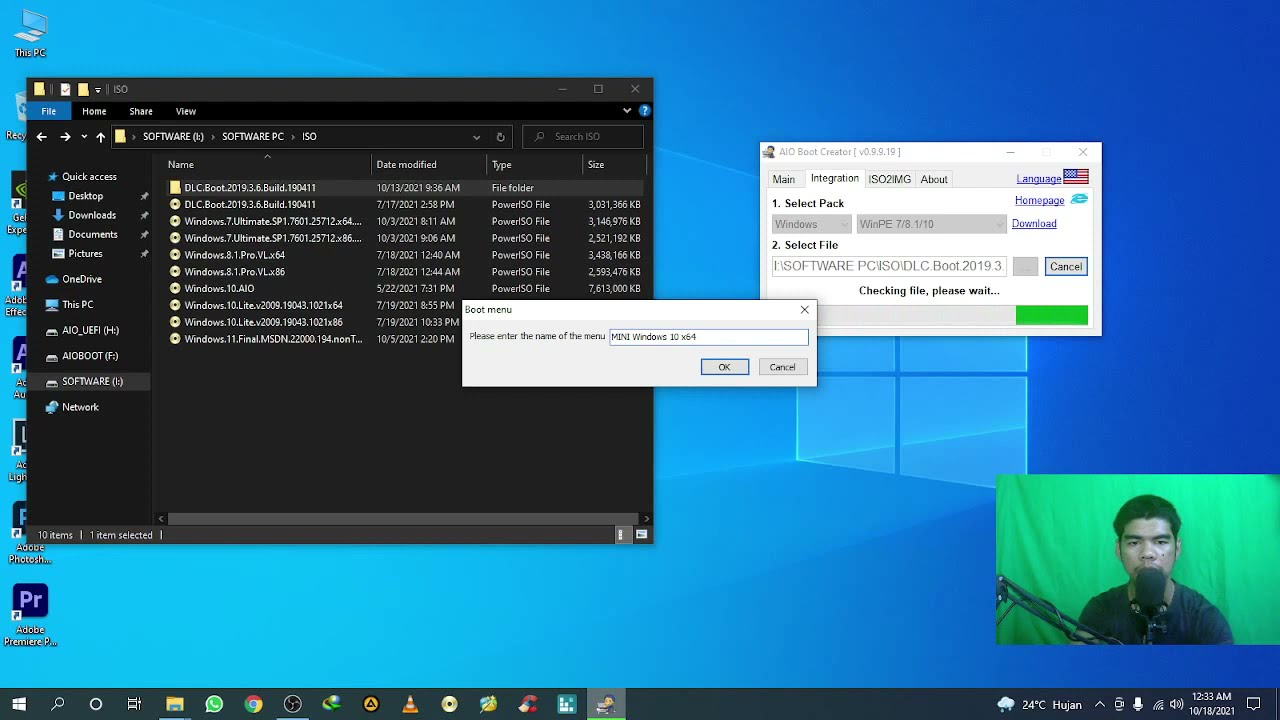The height and width of the screenshot is (720, 1280).
Task: Open Task View in the taskbar
Action: pos(134,704)
